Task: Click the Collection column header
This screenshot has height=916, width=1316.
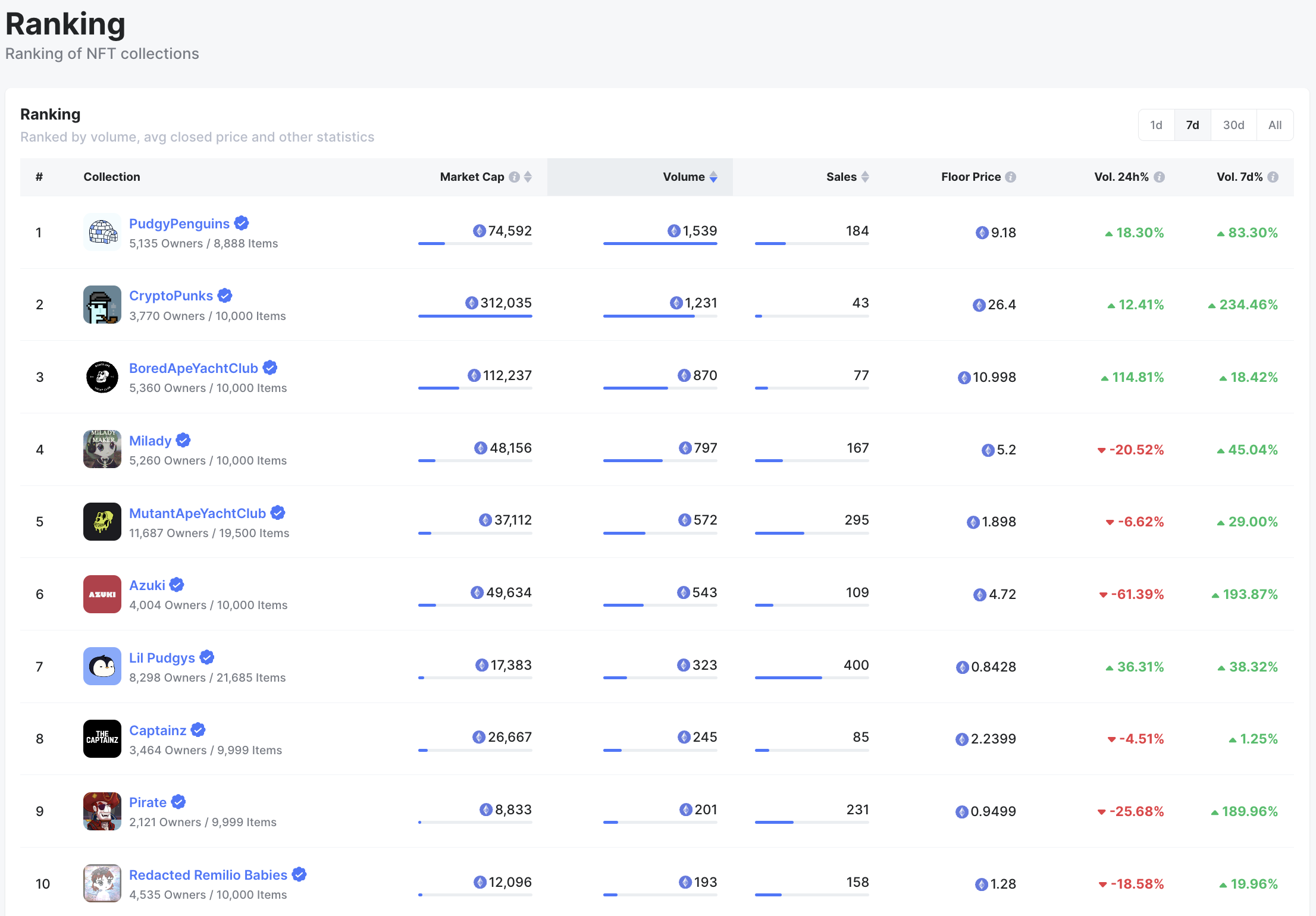Action: click(x=112, y=177)
